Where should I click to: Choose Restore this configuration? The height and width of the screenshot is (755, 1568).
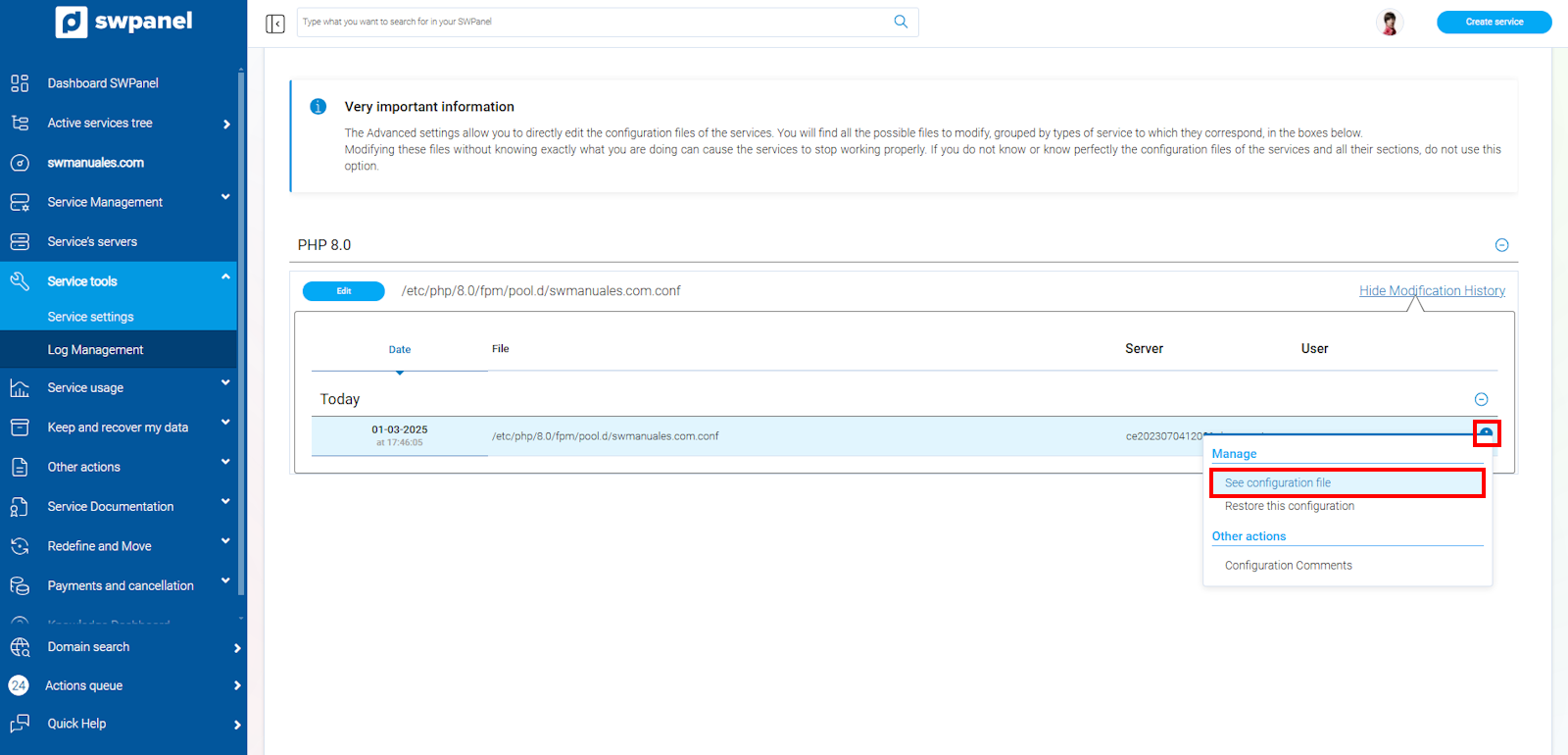1289,506
